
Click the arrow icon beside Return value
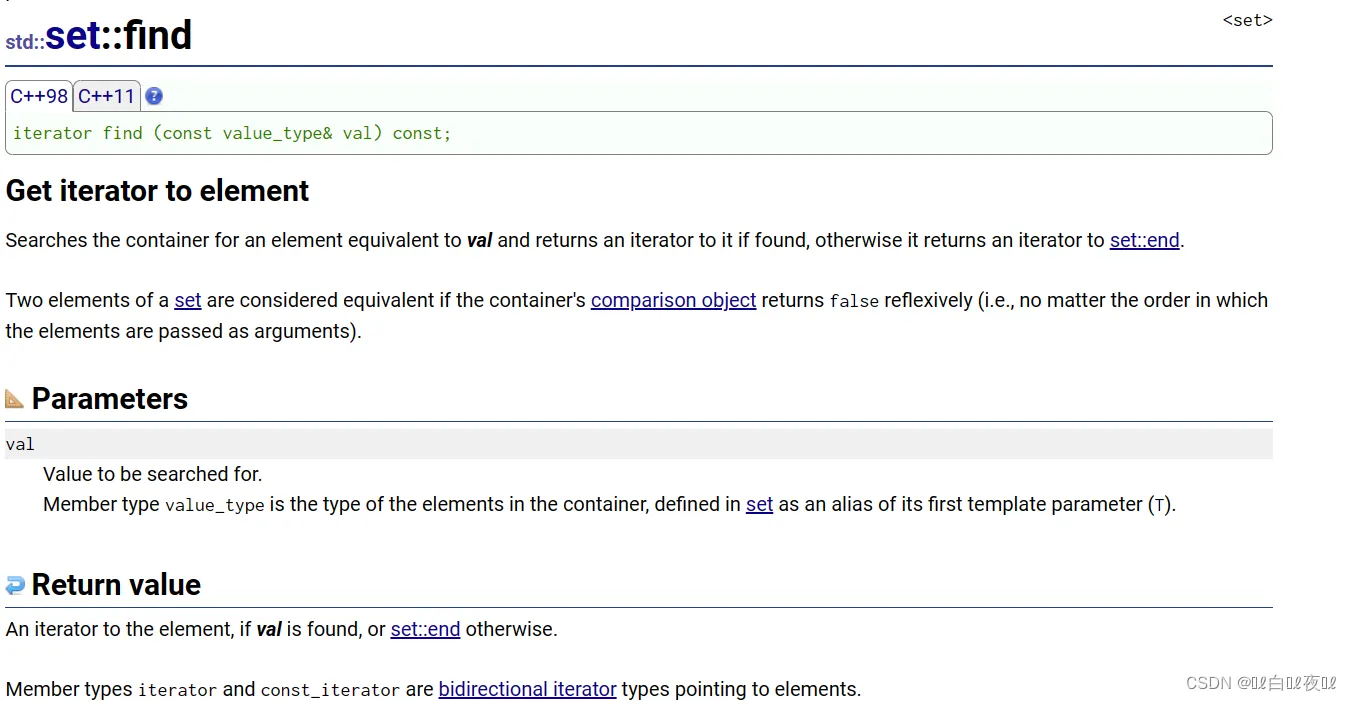(x=15, y=585)
